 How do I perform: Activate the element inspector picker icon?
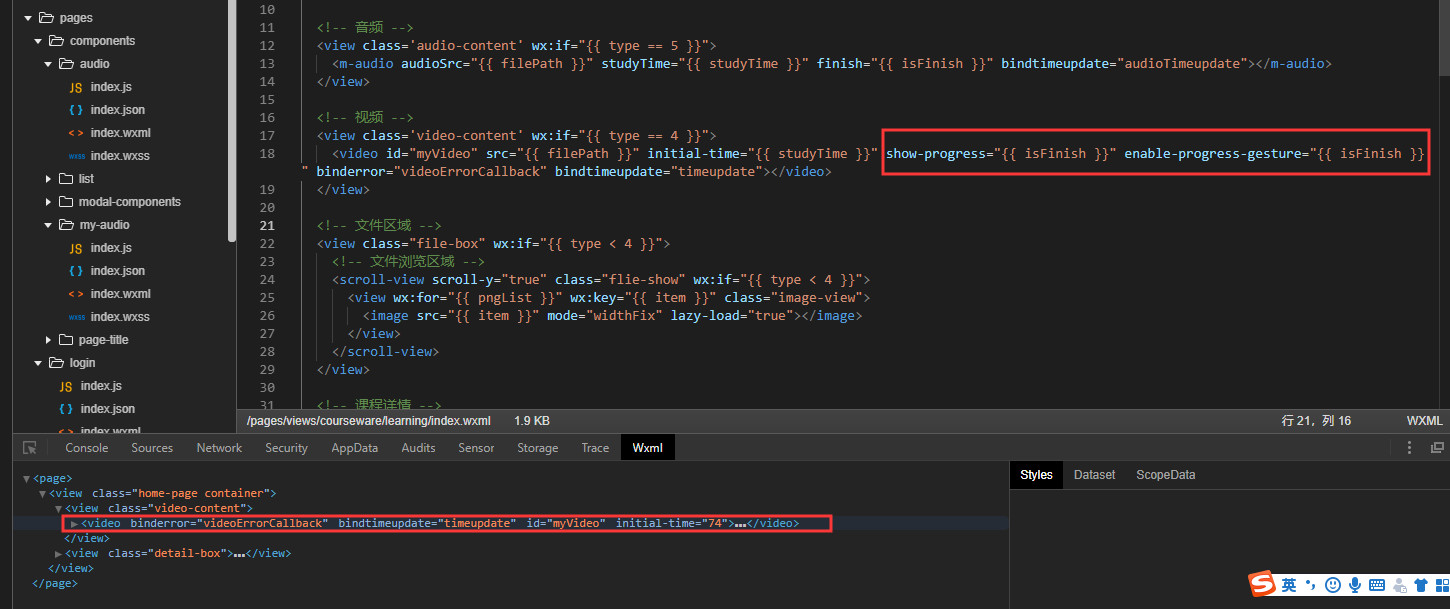[30, 448]
